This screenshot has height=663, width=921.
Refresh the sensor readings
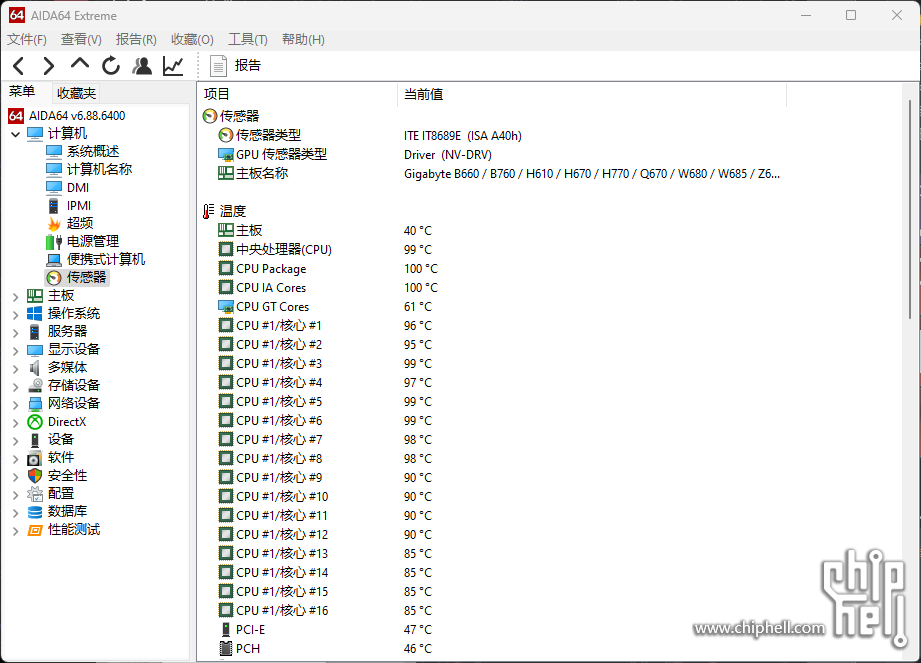(110, 66)
